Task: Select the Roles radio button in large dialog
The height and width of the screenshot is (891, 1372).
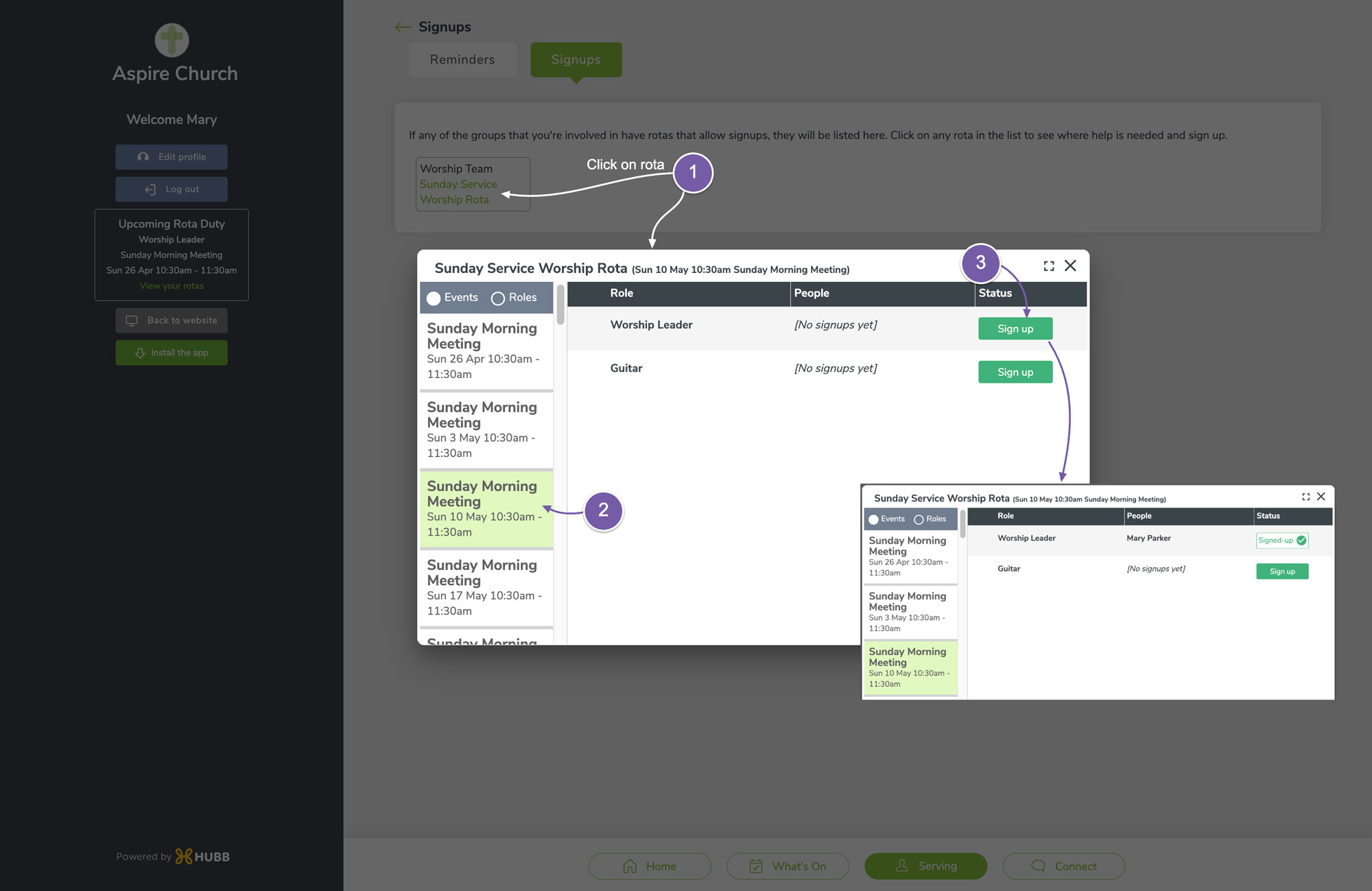Action: (x=498, y=298)
